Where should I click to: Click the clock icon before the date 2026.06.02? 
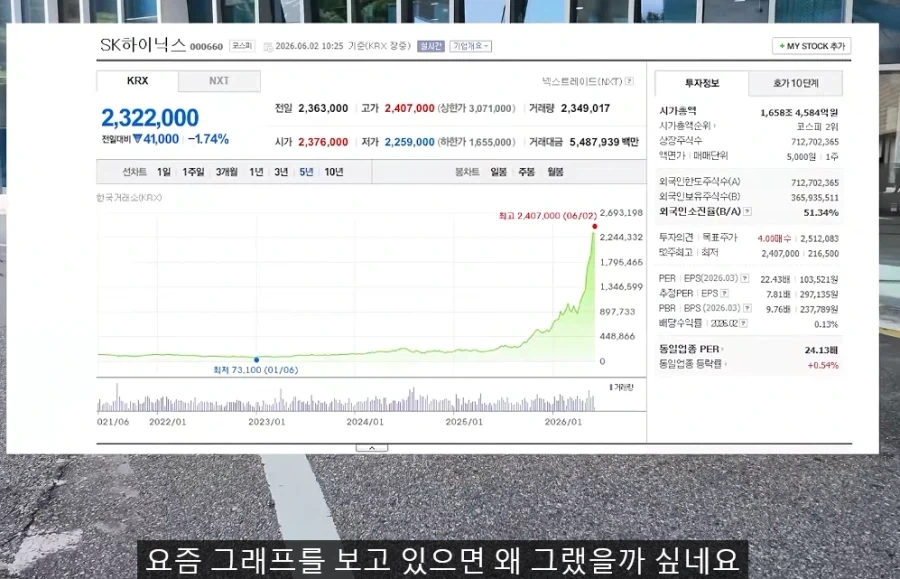pos(267,46)
